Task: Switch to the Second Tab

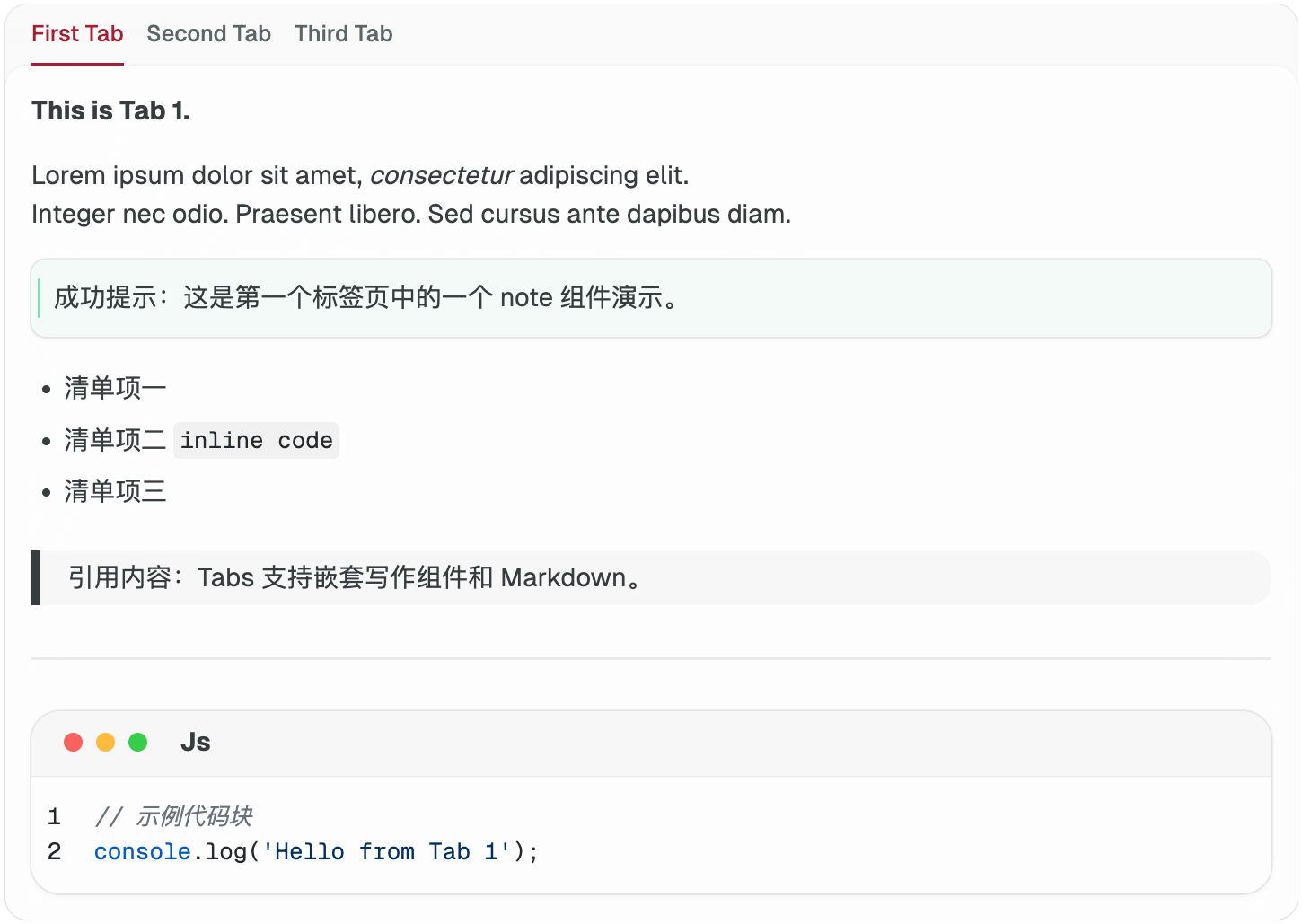Action: [x=208, y=34]
